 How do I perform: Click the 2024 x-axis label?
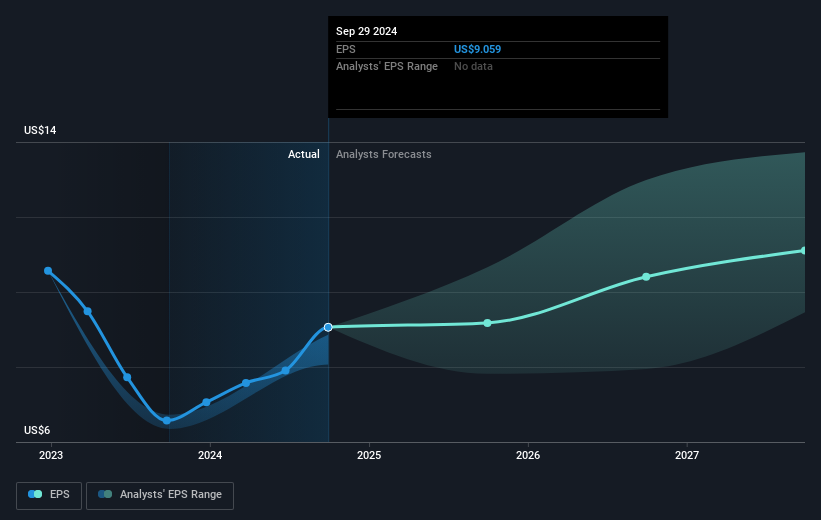pyautogui.click(x=210, y=456)
